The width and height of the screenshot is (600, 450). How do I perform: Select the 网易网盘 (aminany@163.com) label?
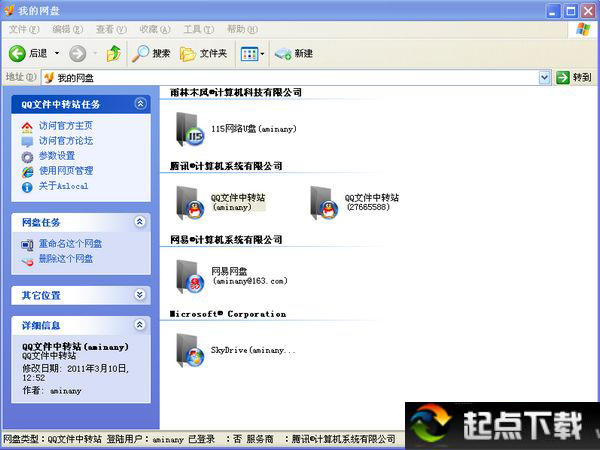[249, 276]
